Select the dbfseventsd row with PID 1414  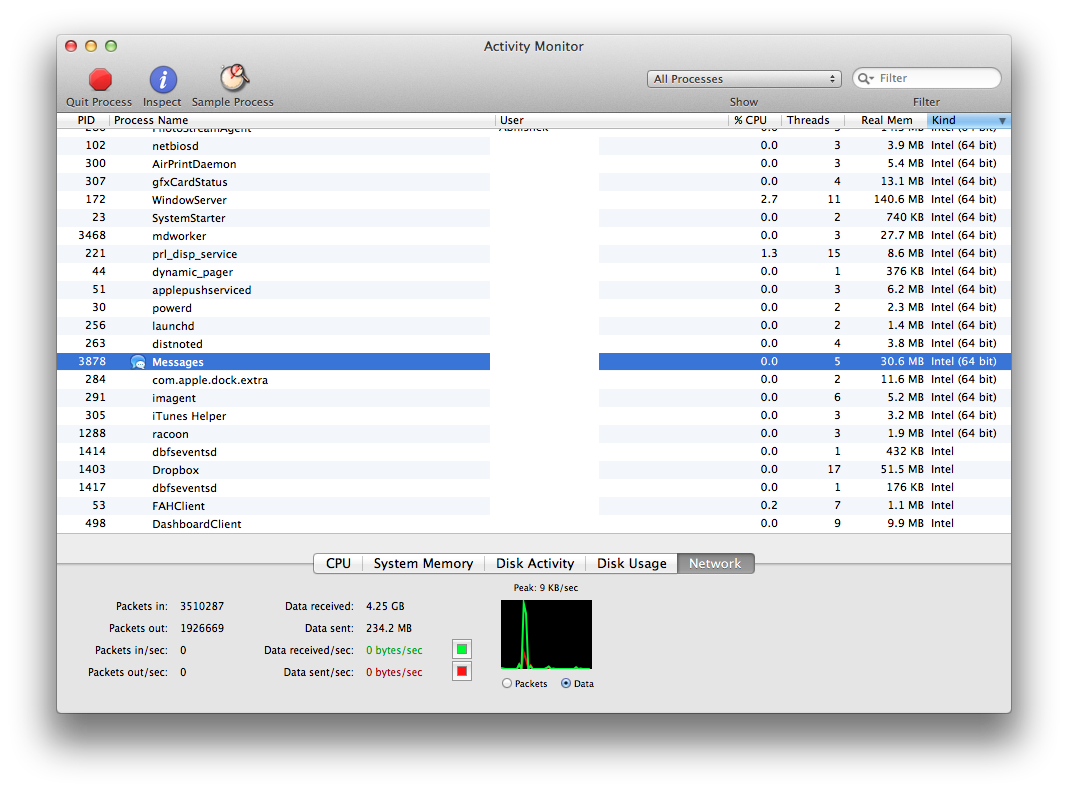[x=533, y=452]
